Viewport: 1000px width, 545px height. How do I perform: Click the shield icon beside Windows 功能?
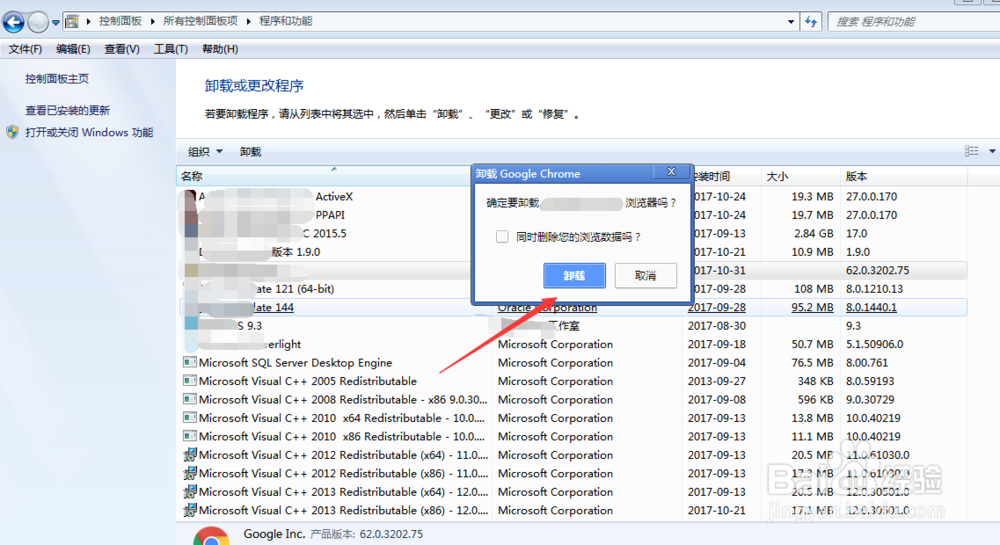(x=13, y=132)
